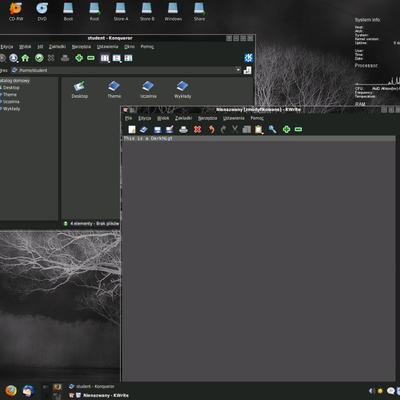Open the Okno menu in Konqueror

[129, 47]
